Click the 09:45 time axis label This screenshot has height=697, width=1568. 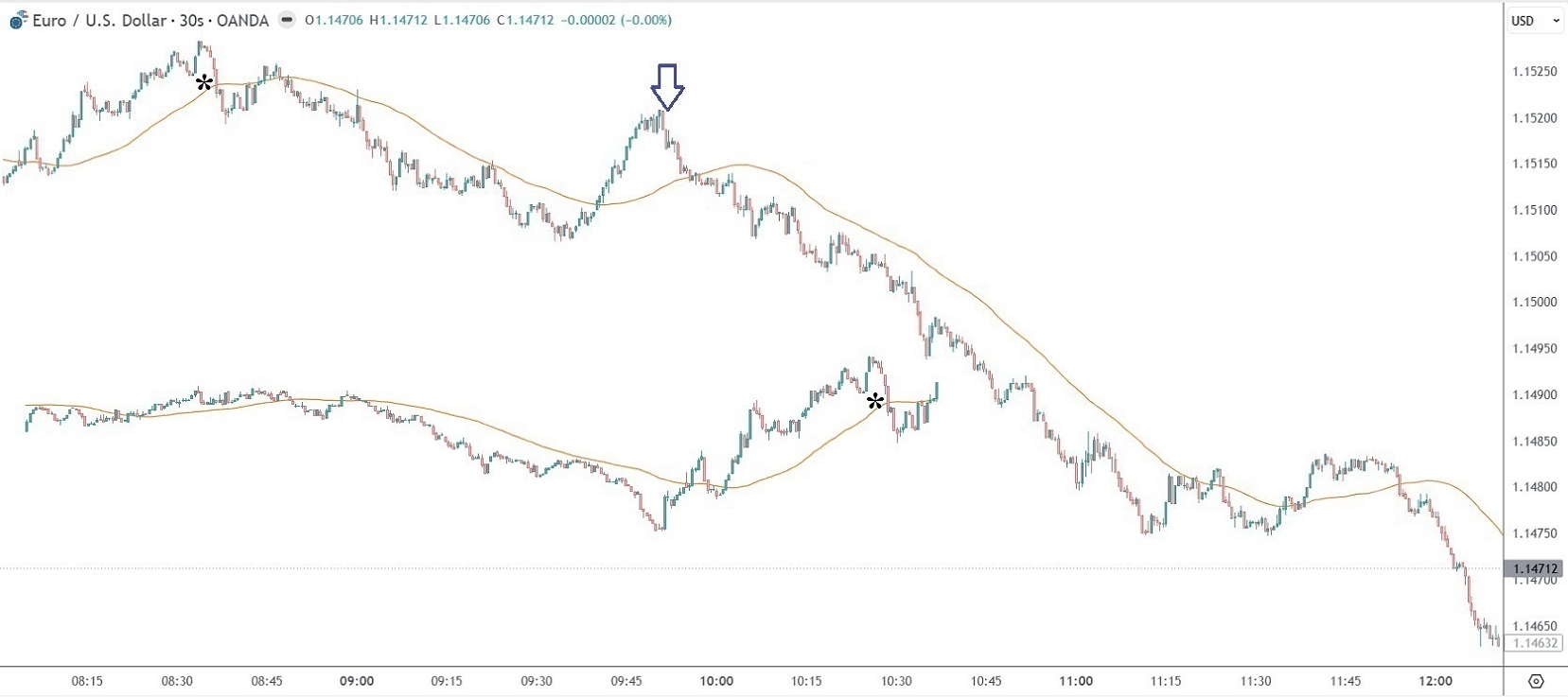click(x=626, y=681)
